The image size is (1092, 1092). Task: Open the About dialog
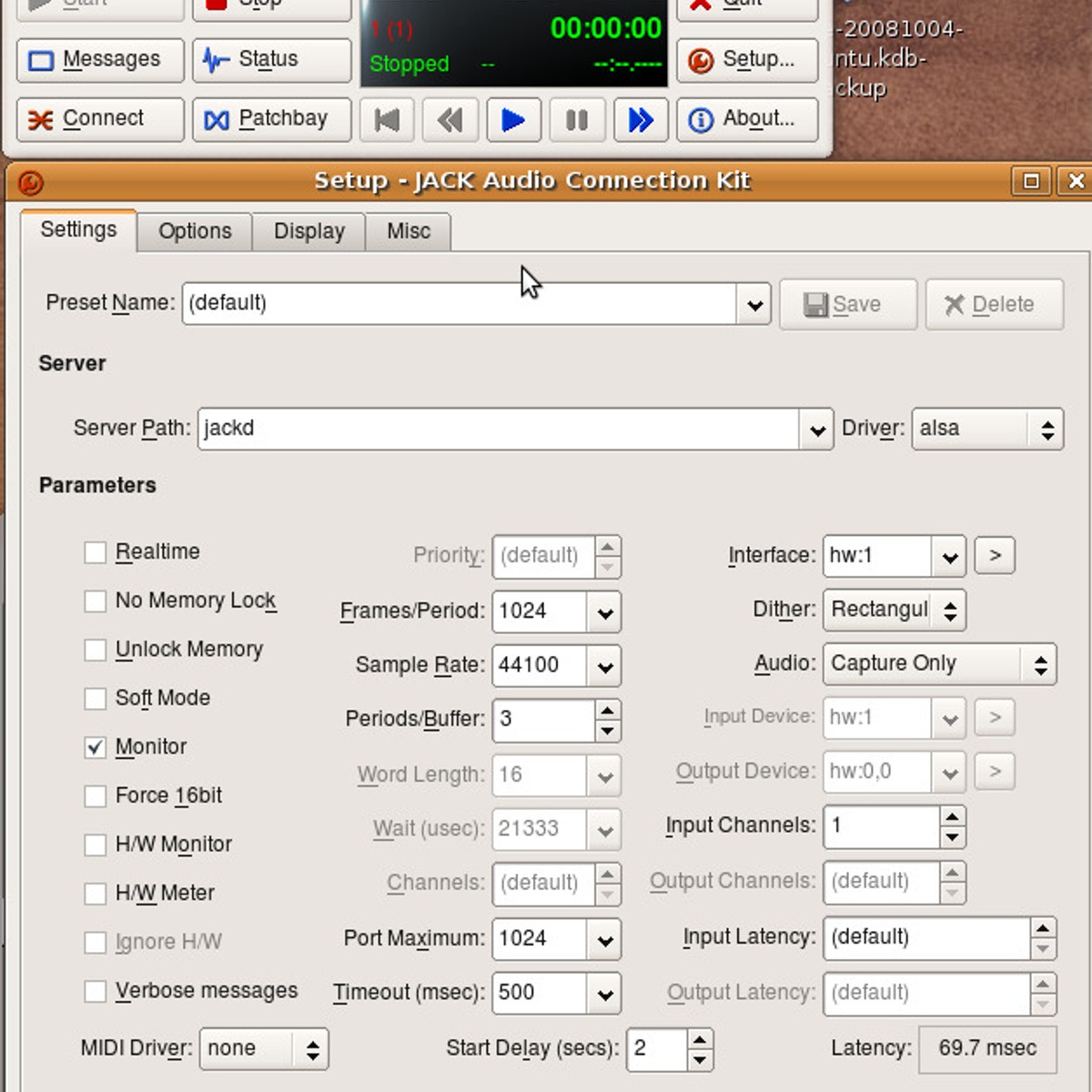[x=746, y=119]
